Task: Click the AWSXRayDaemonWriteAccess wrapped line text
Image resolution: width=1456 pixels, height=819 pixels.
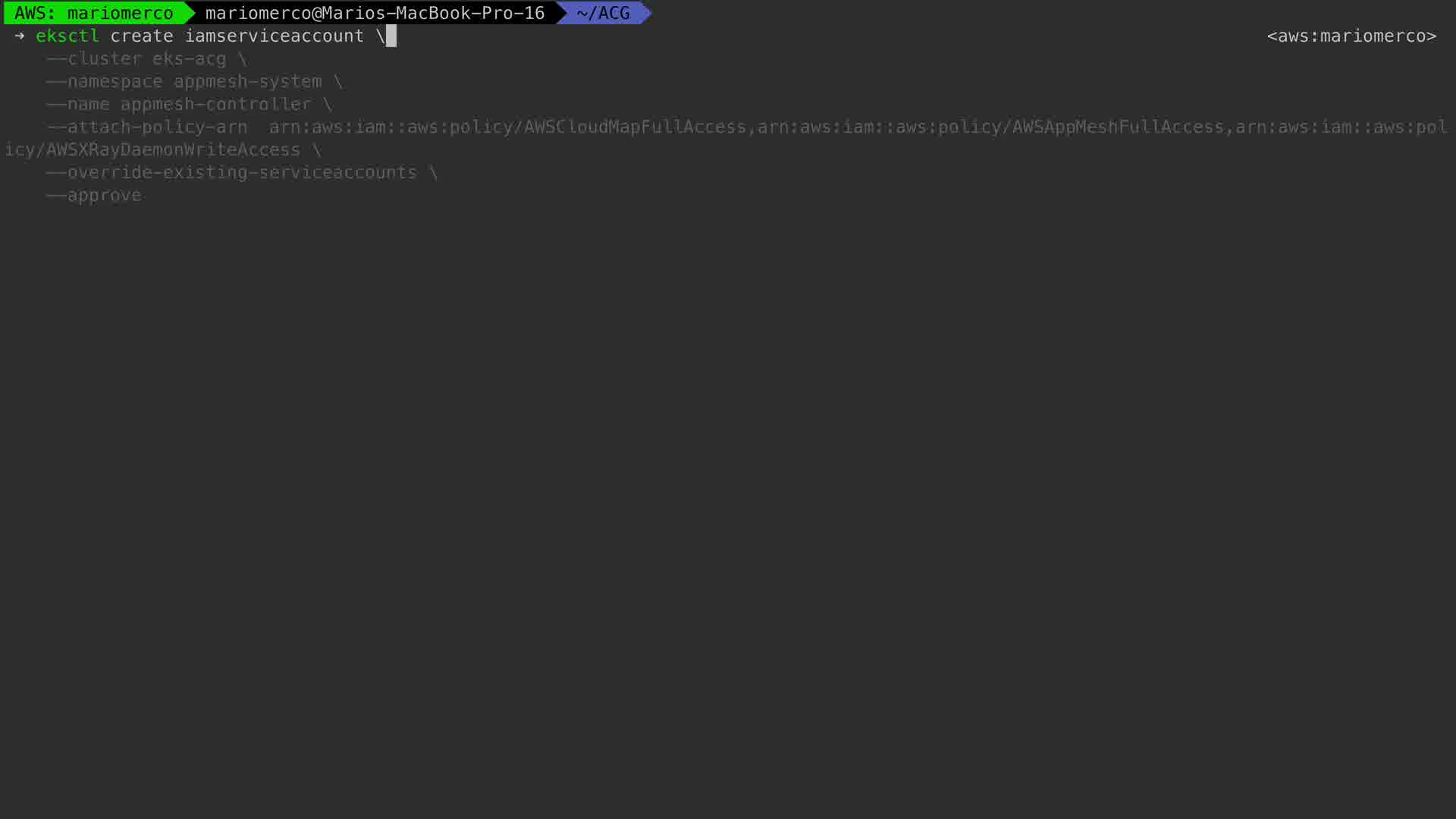Action: coord(173,149)
